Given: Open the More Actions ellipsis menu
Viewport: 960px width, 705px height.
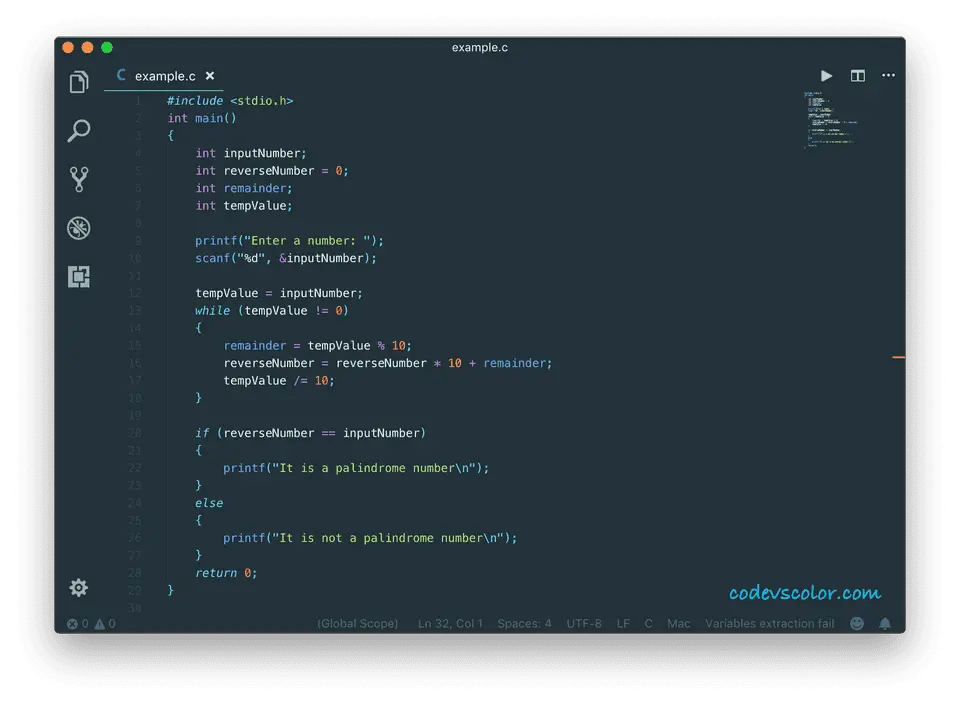Looking at the screenshot, I should pos(888,76).
